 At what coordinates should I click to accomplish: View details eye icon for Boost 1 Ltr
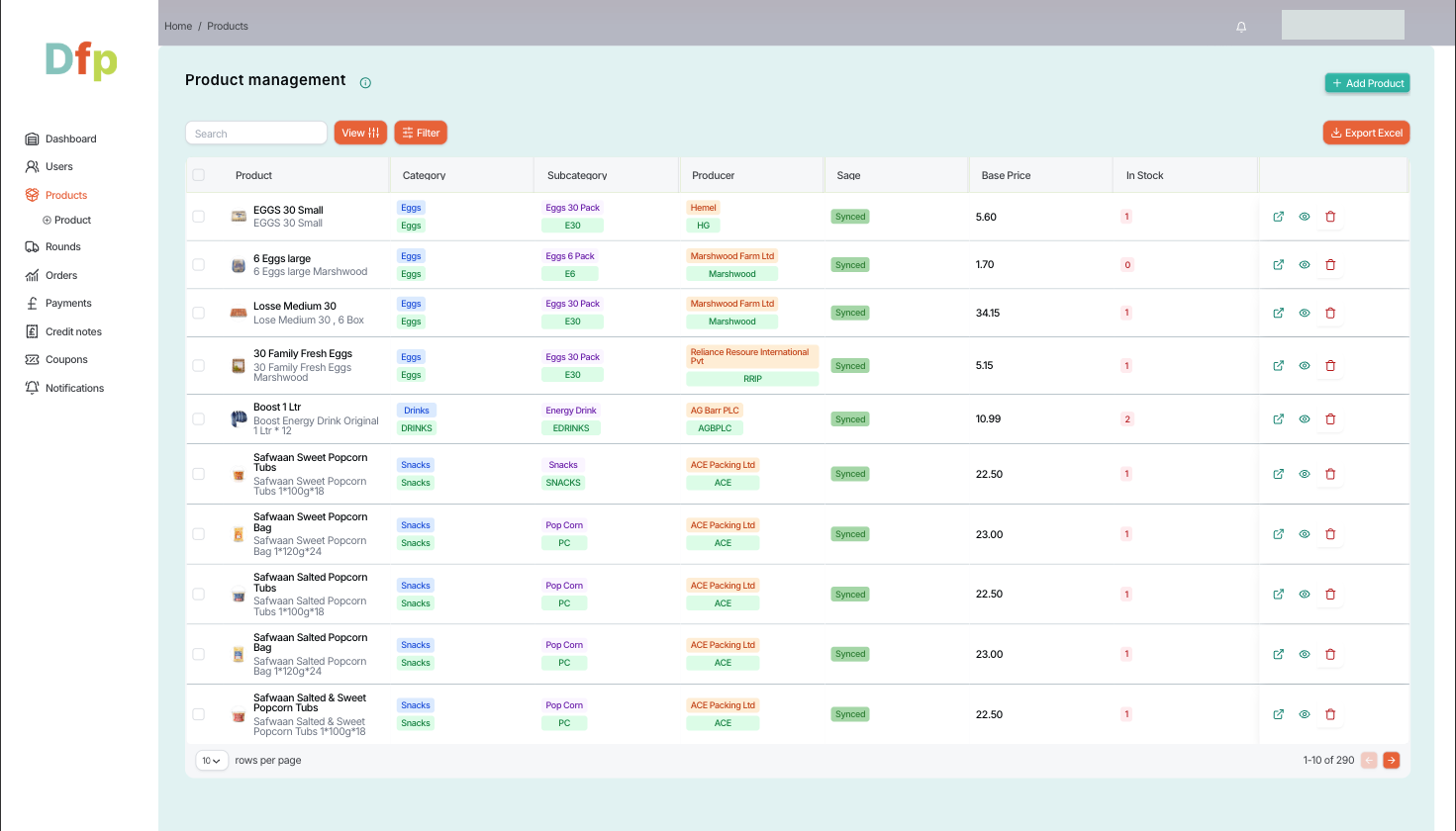(x=1305, y=419)
